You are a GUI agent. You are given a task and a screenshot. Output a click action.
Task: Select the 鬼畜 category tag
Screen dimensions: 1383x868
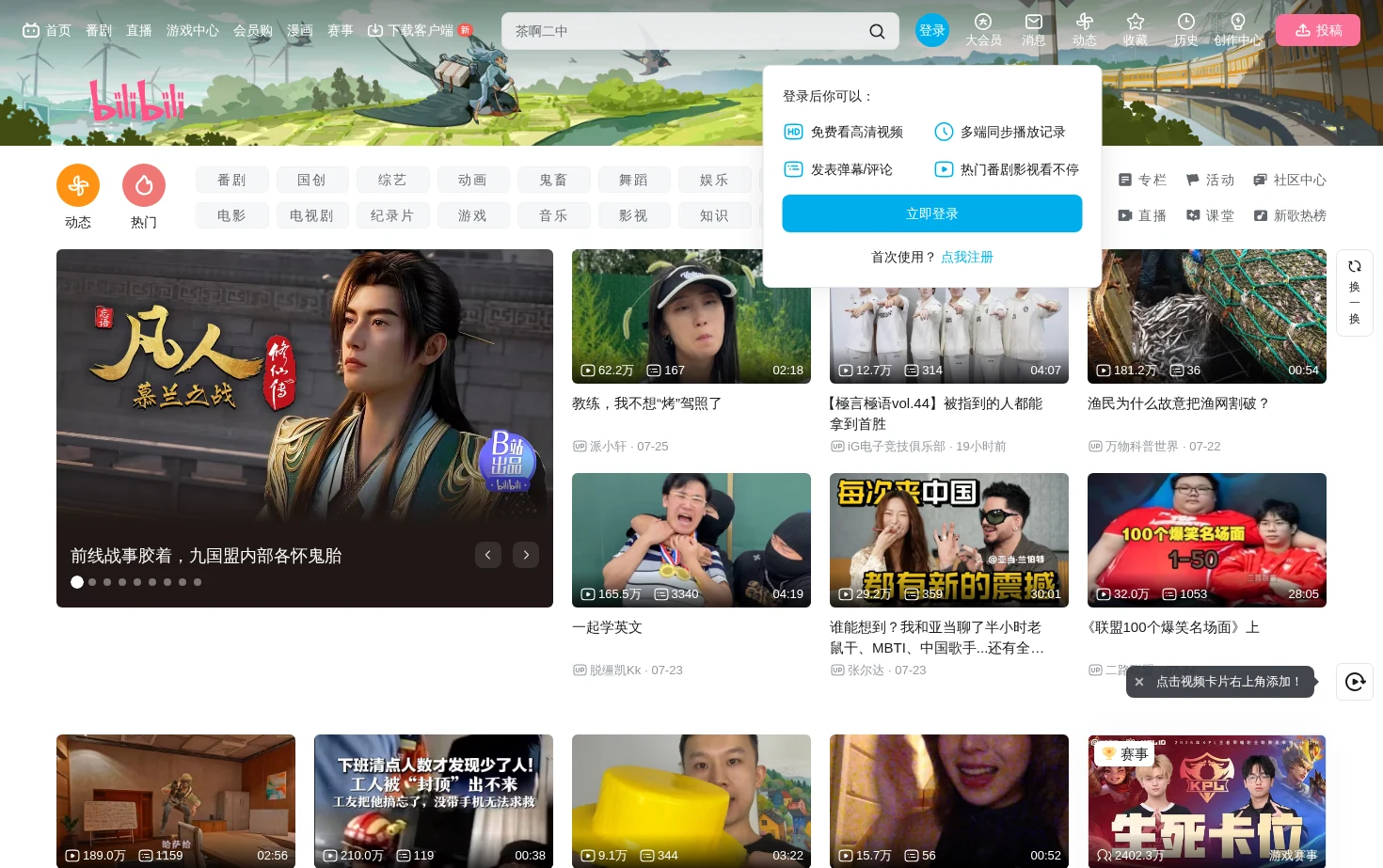pos(553,180)
